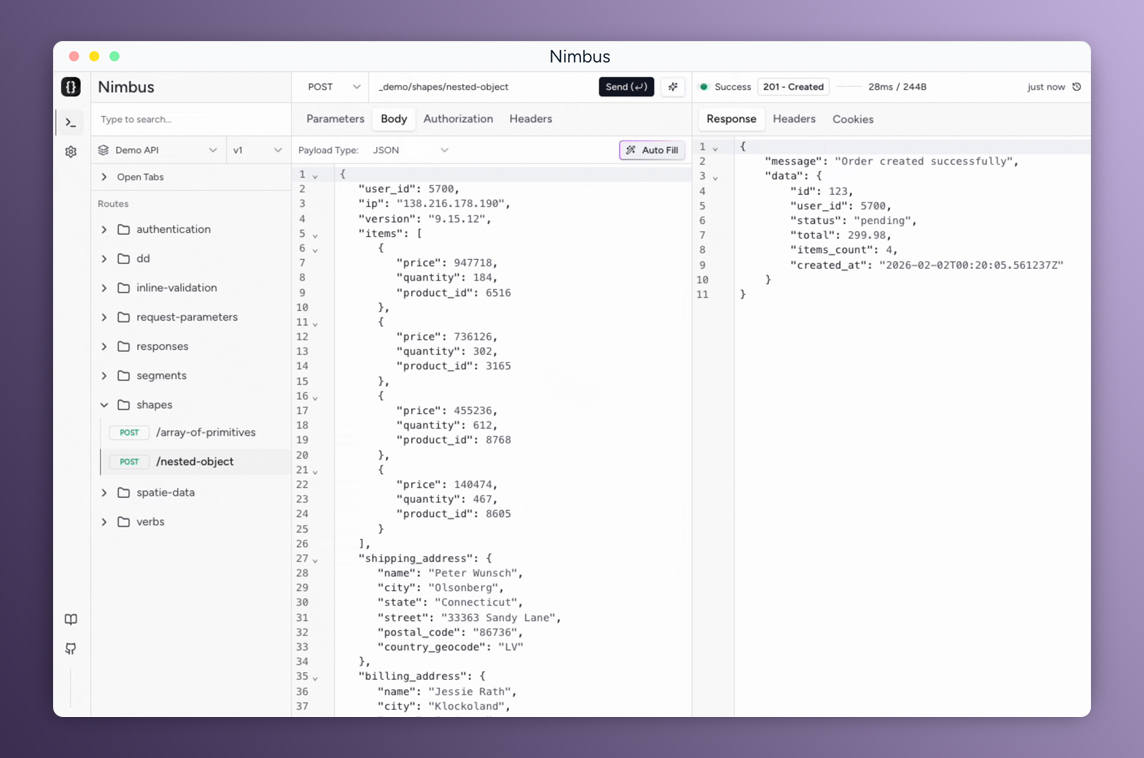Click the segments folder icon
This screenshot has height=758, width=1144.
pyautogui.click(x=124, y=375)
